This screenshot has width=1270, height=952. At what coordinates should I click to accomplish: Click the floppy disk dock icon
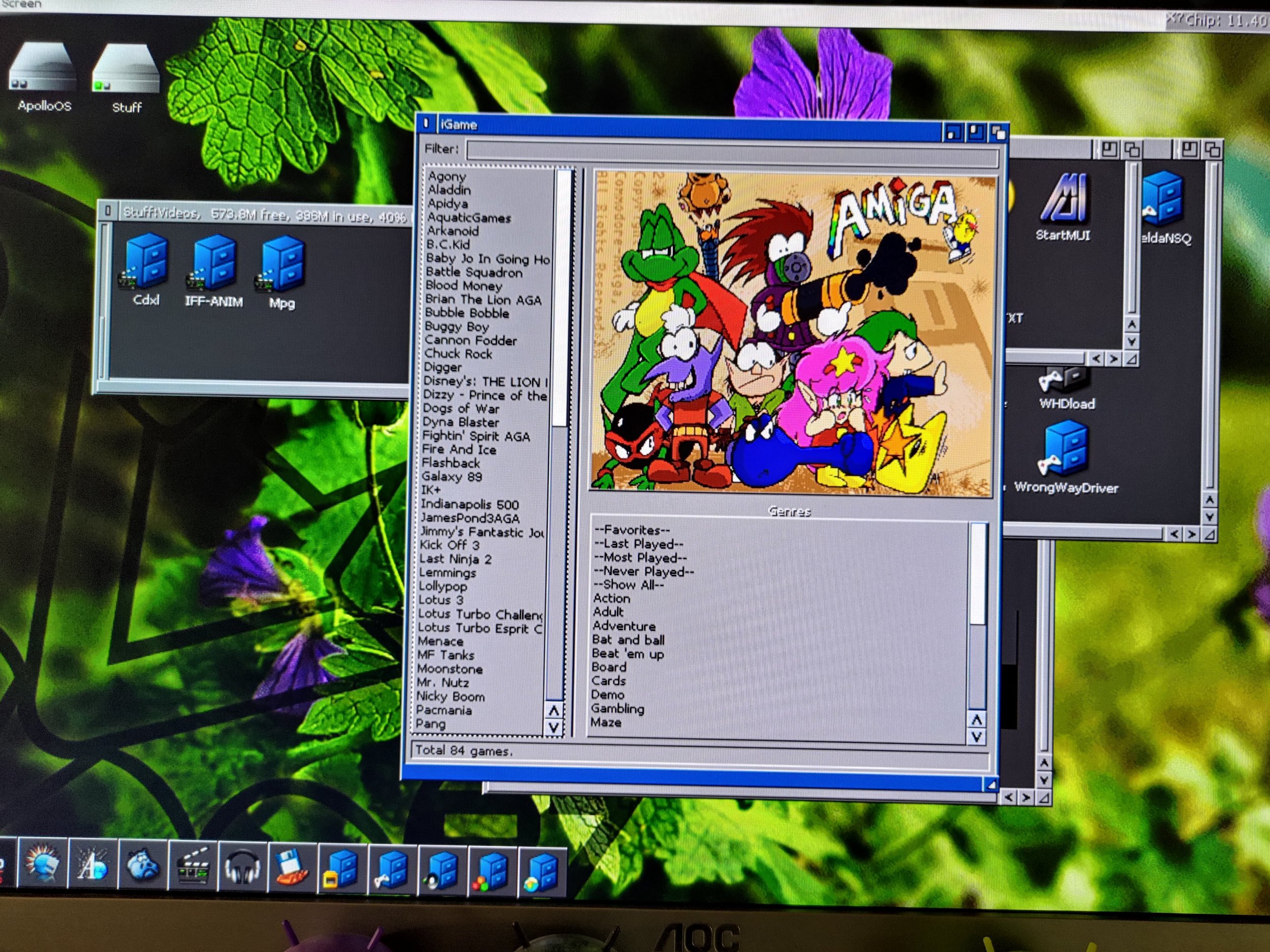click(x=292, y=865)
